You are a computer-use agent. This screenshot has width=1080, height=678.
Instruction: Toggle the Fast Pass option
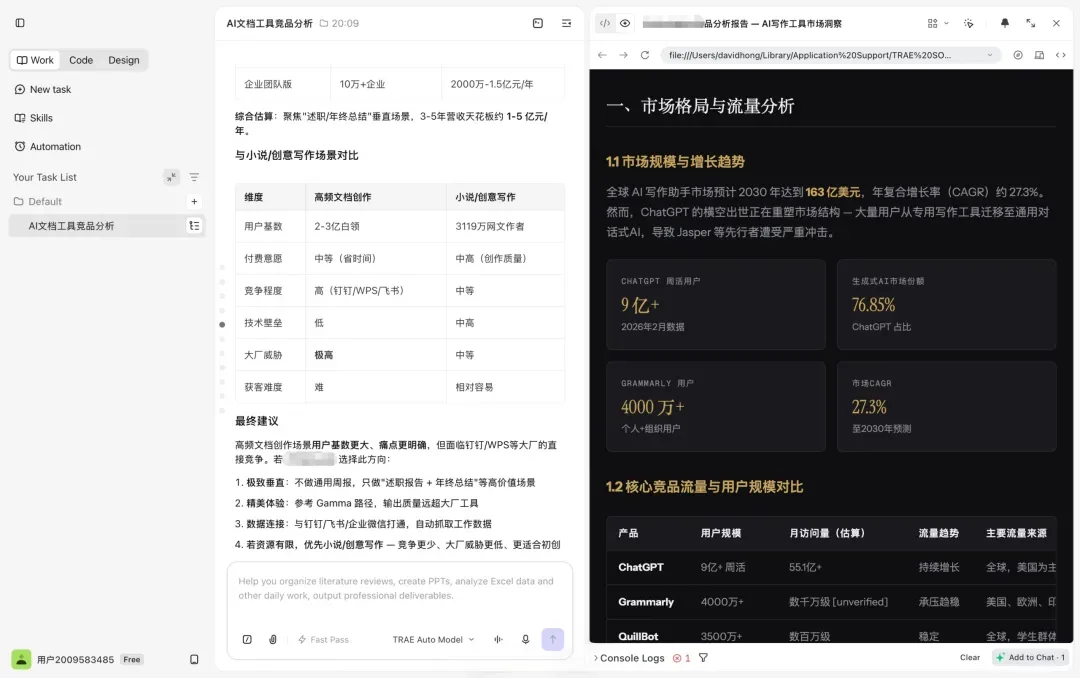pyautogui.click(x=323, y=639)
